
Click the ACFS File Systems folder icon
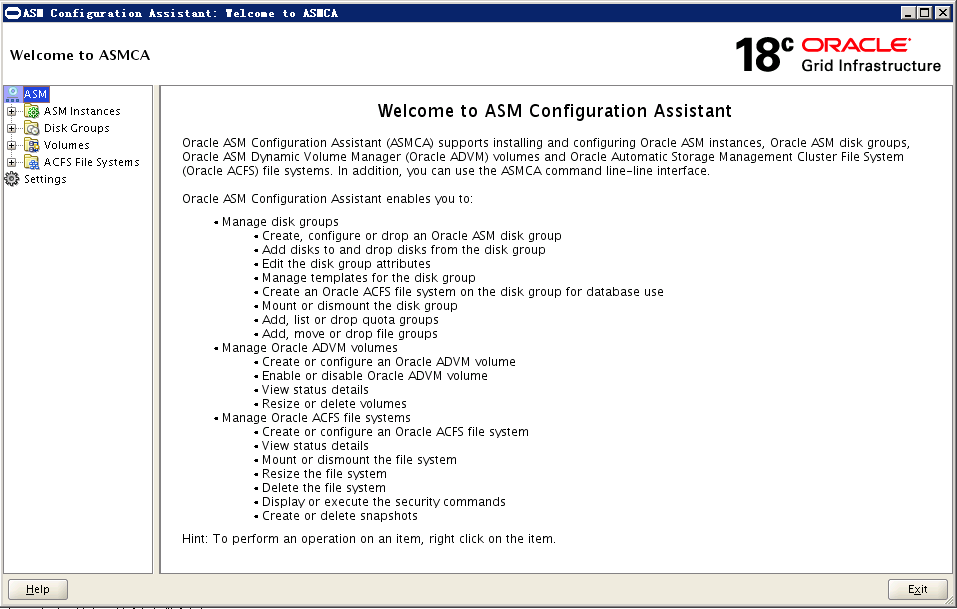32,162
